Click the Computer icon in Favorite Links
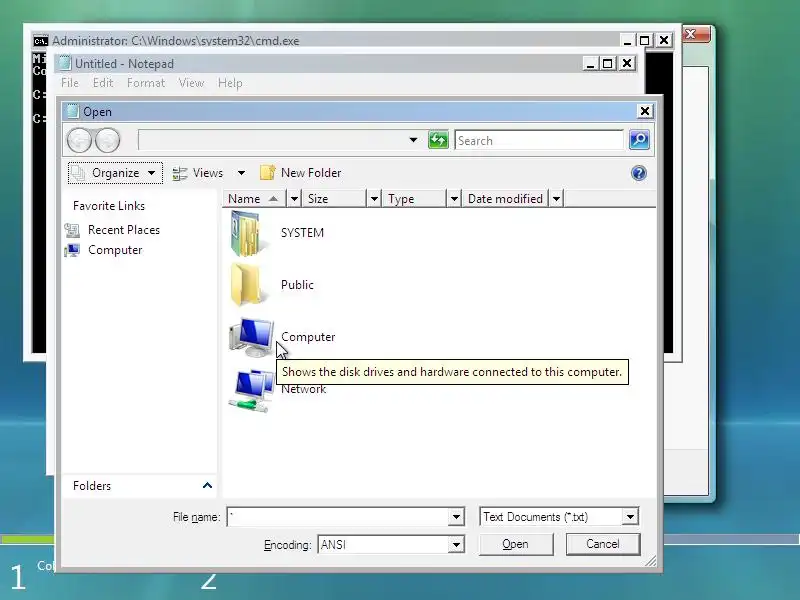The width and height of the screenshot is (800, 600). point(72,251)
